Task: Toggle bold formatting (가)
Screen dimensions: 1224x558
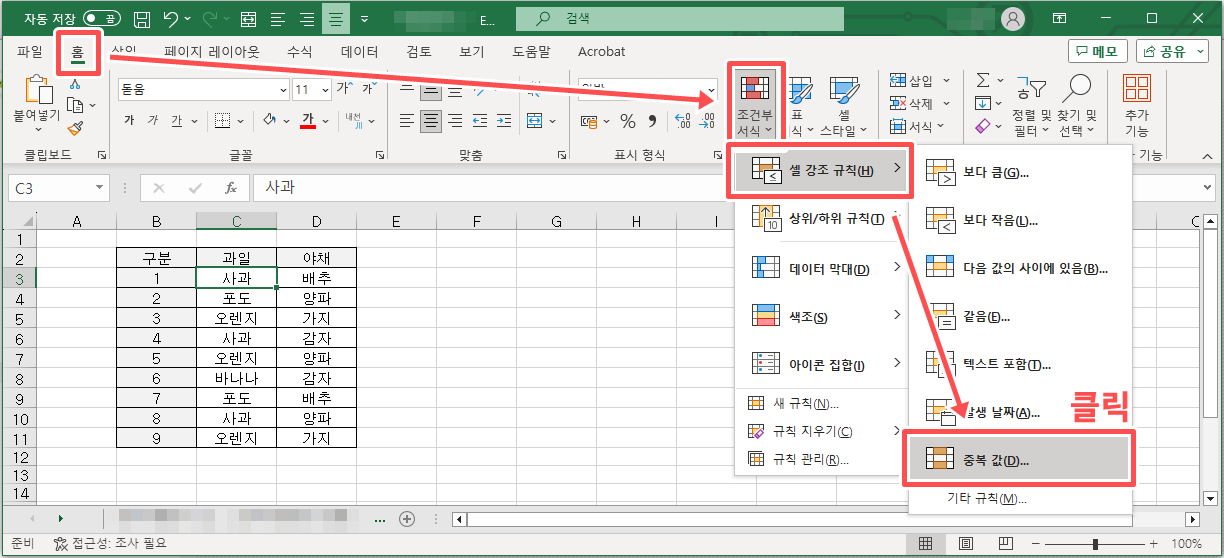Action: [x=129, y=120]
